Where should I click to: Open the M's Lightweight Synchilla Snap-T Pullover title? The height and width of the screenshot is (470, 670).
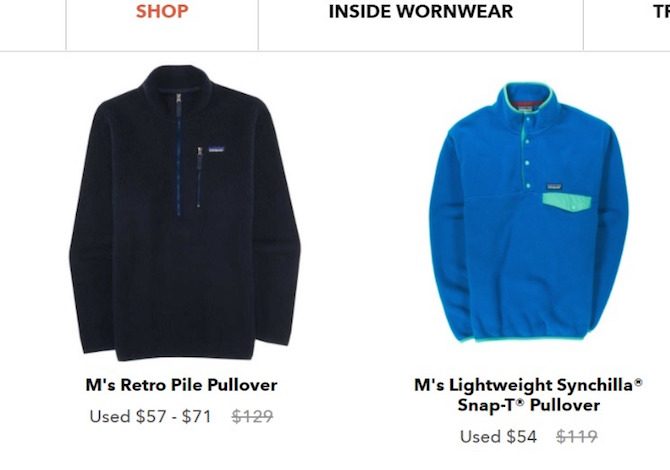[529, 395]
